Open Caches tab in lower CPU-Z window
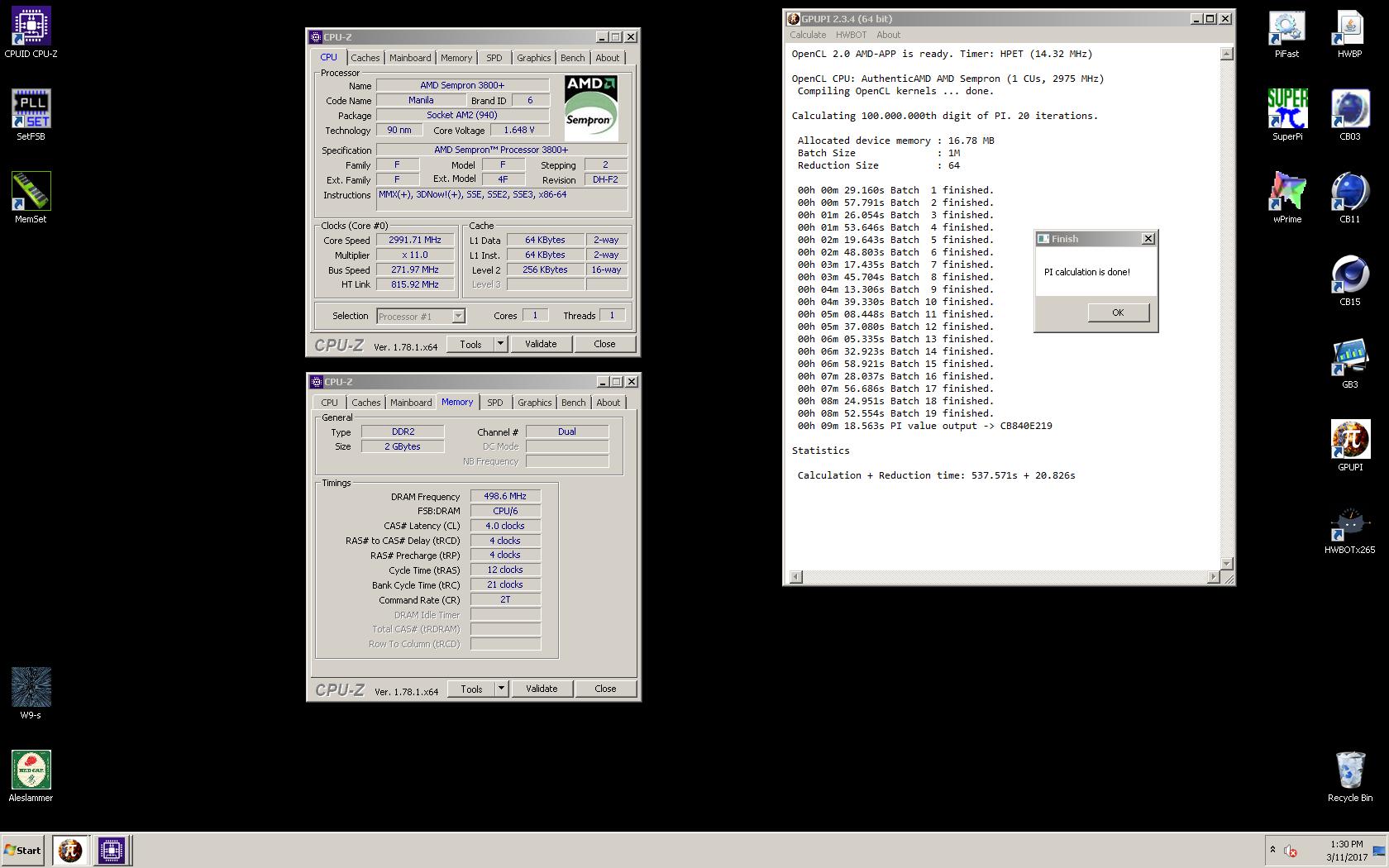Image resolution: width=1389 pixels, height=868 pixels. click(x=365, y=403)
